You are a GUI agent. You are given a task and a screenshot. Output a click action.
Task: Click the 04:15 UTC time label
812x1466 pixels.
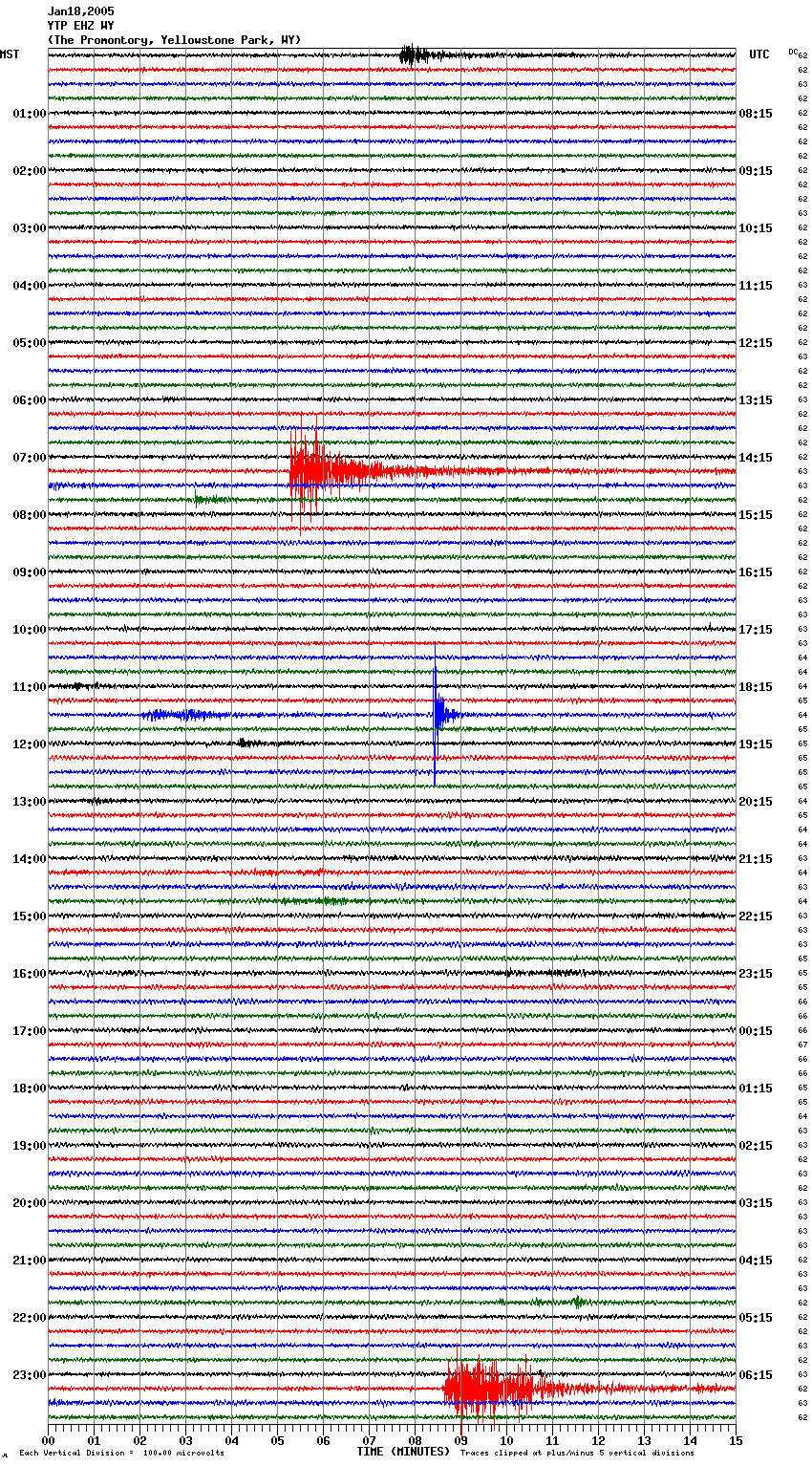coord(756,1261)
